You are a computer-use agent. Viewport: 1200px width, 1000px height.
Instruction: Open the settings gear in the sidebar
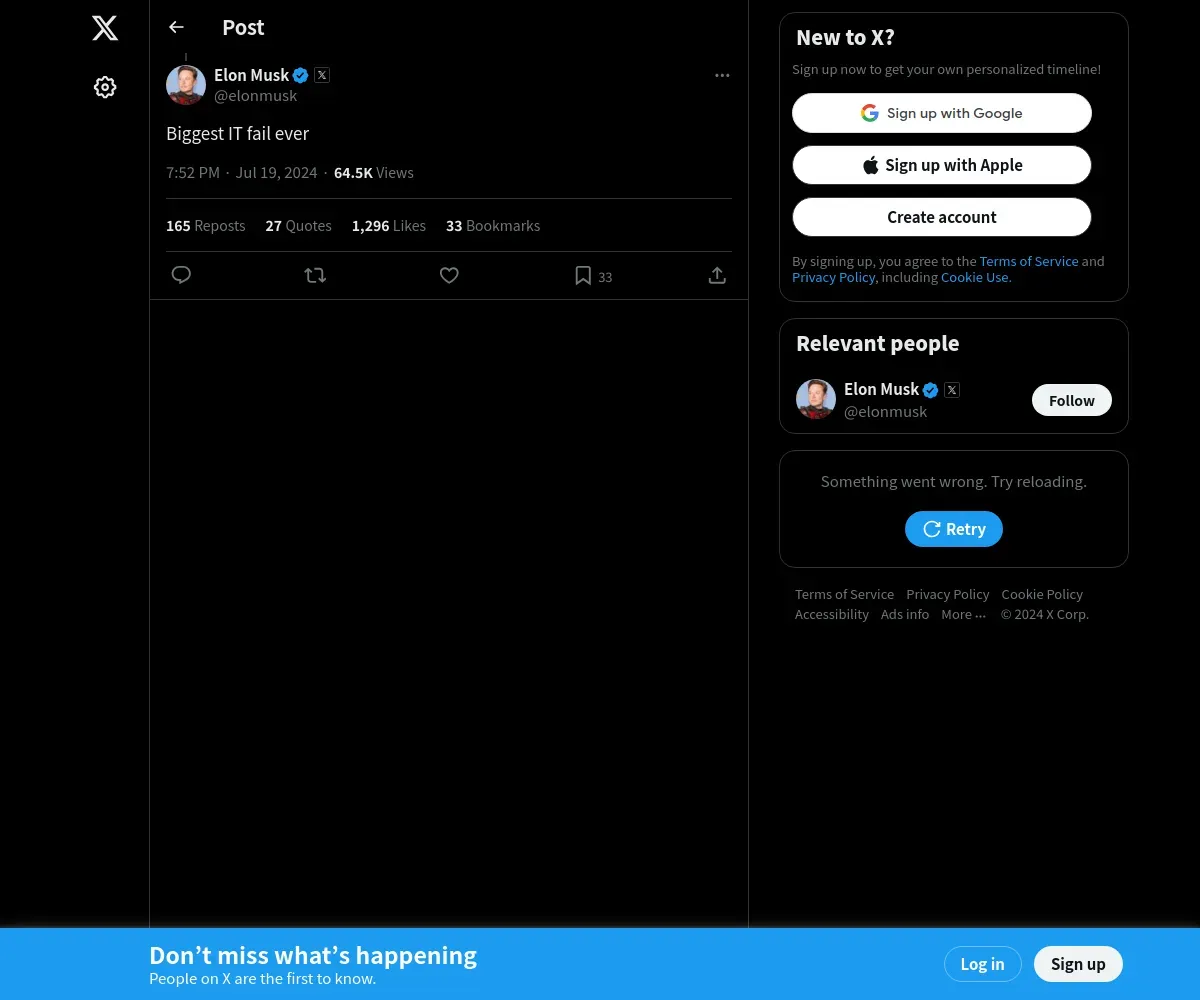click(105, 87)
